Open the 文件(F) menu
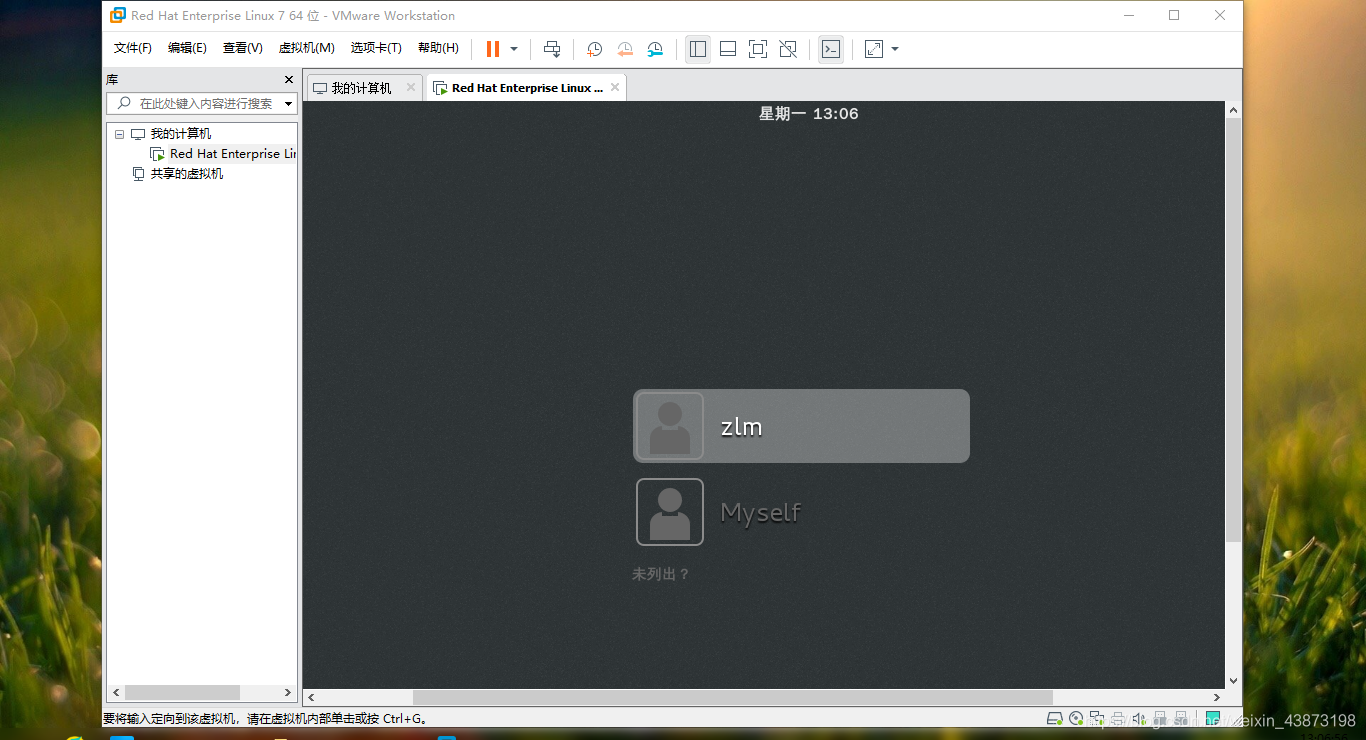 tap(133, 48)
